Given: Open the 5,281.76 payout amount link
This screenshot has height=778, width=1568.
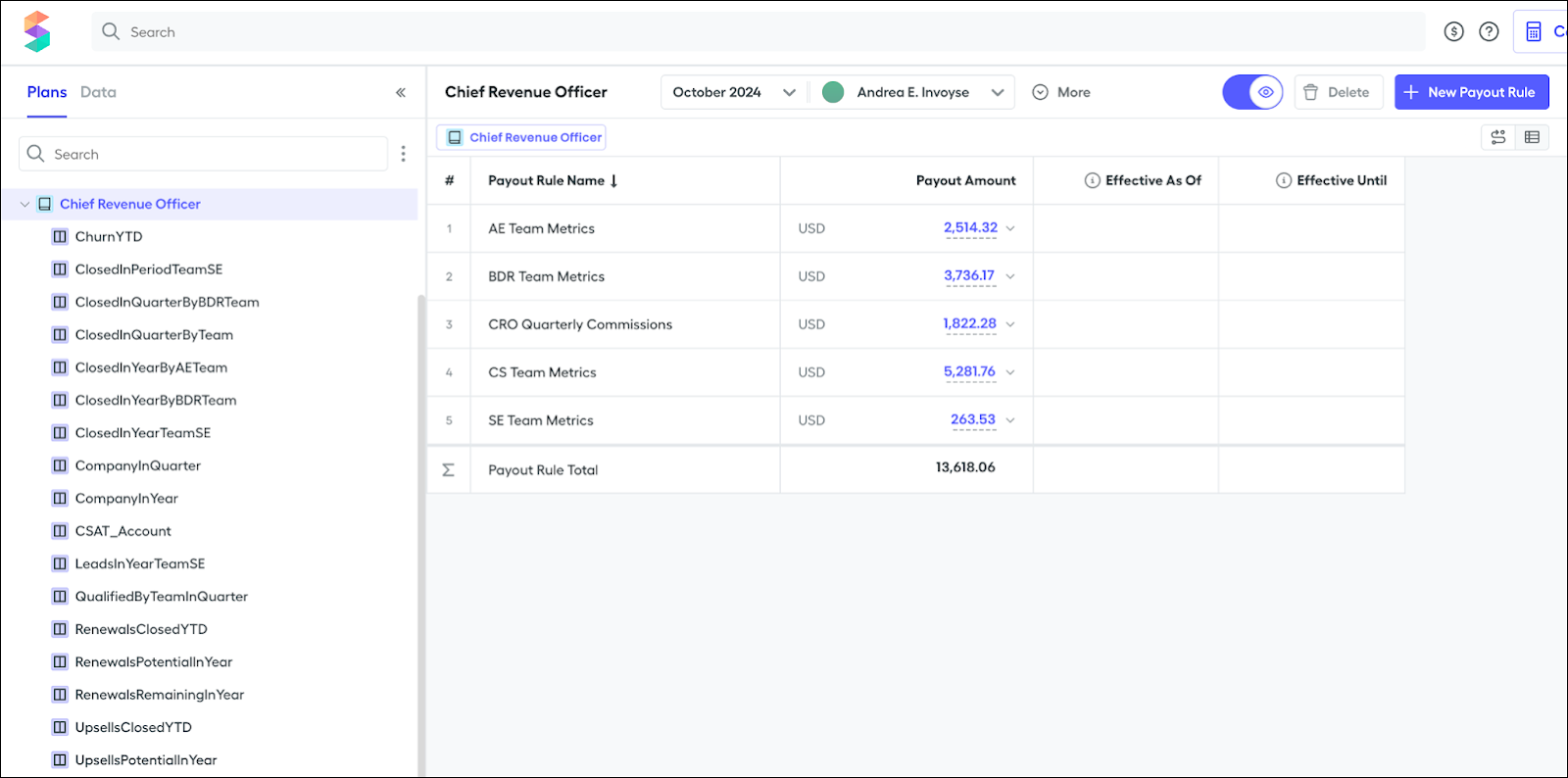Looking at the screenshot, I should pyautogui.click(x=969, y=371).
